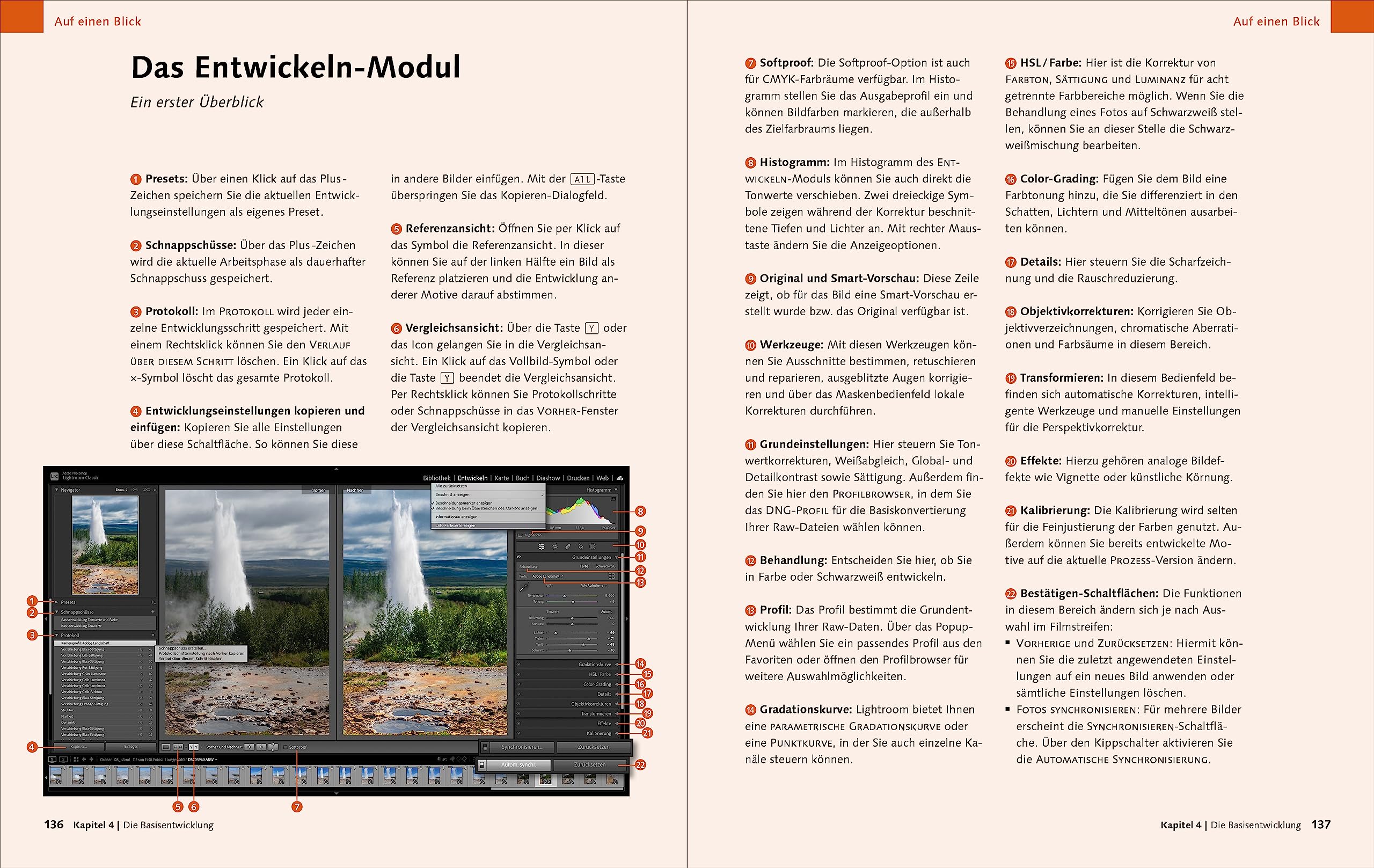Open the Profile browser grid icon
1374x868 pixels.
612,577
